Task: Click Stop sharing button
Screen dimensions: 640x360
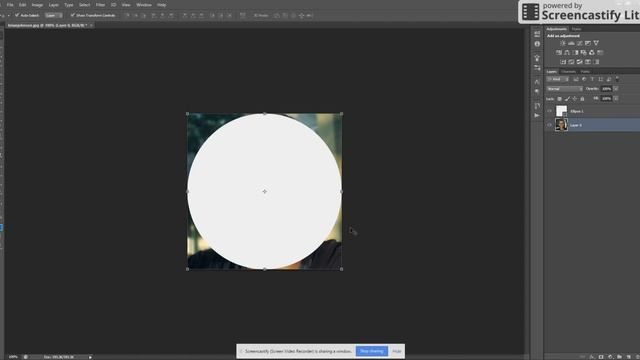Action: tap(372, 351)
